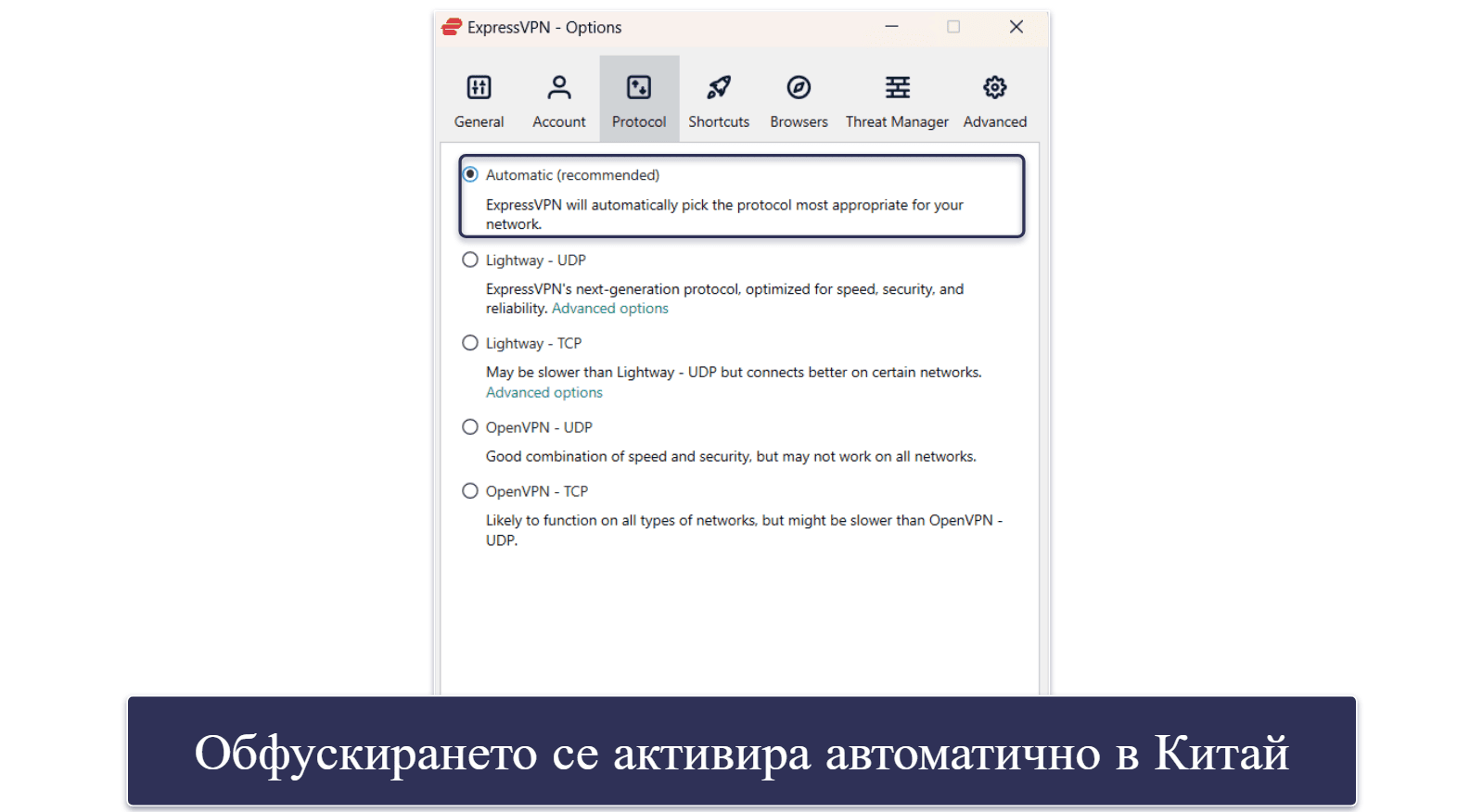Image resolution: width=1483 pixels, height=812 pixels.
Task: Select the Lightway - UDP radio button
Action: pyautogui.click(x=470, y=260)
